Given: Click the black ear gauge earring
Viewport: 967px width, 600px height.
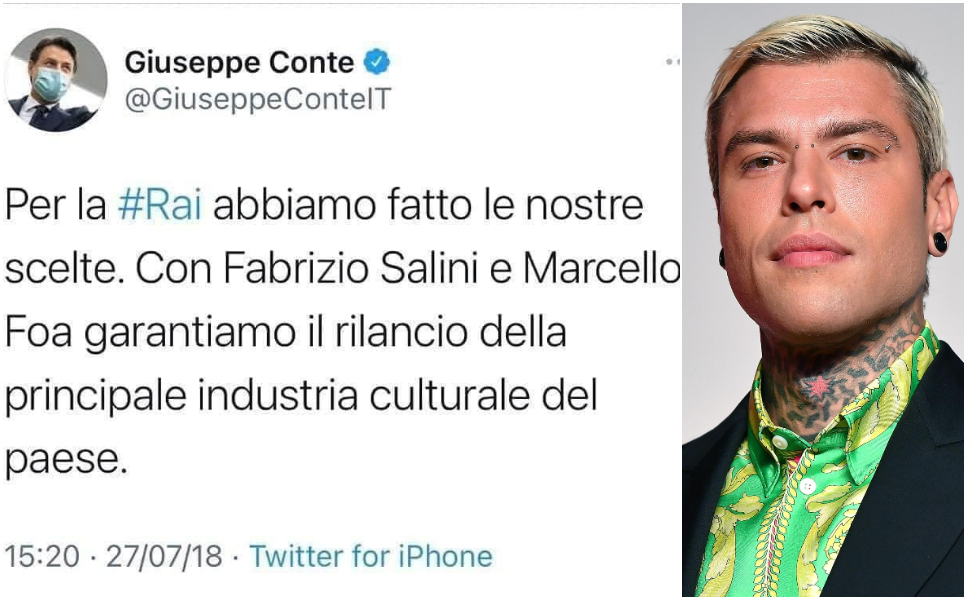Looking at the screenshot, I should 938,242.
